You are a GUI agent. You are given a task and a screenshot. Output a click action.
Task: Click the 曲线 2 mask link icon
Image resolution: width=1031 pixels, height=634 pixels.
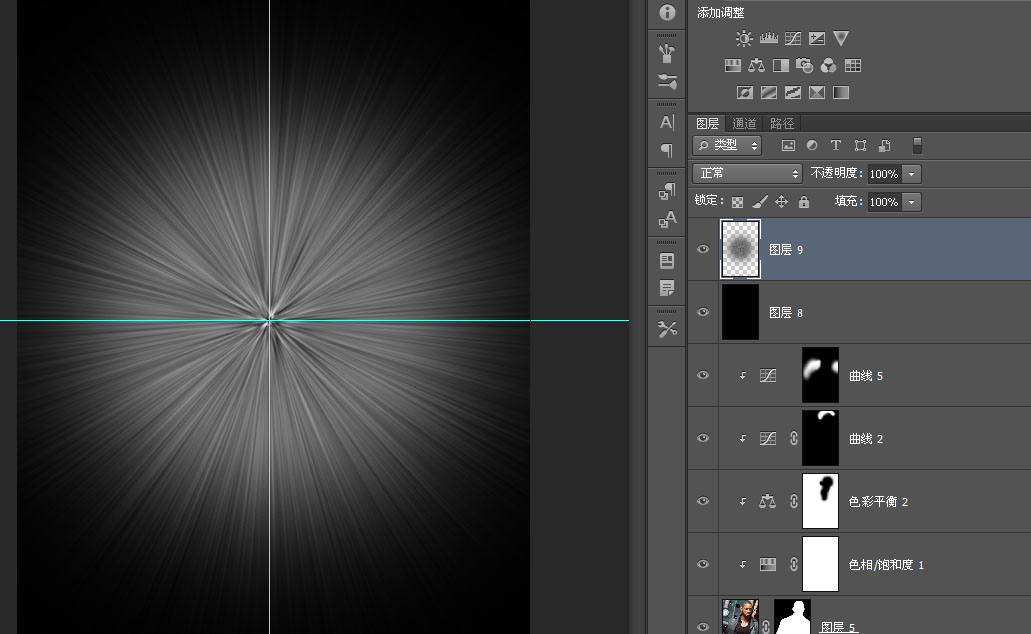[794, 439]
